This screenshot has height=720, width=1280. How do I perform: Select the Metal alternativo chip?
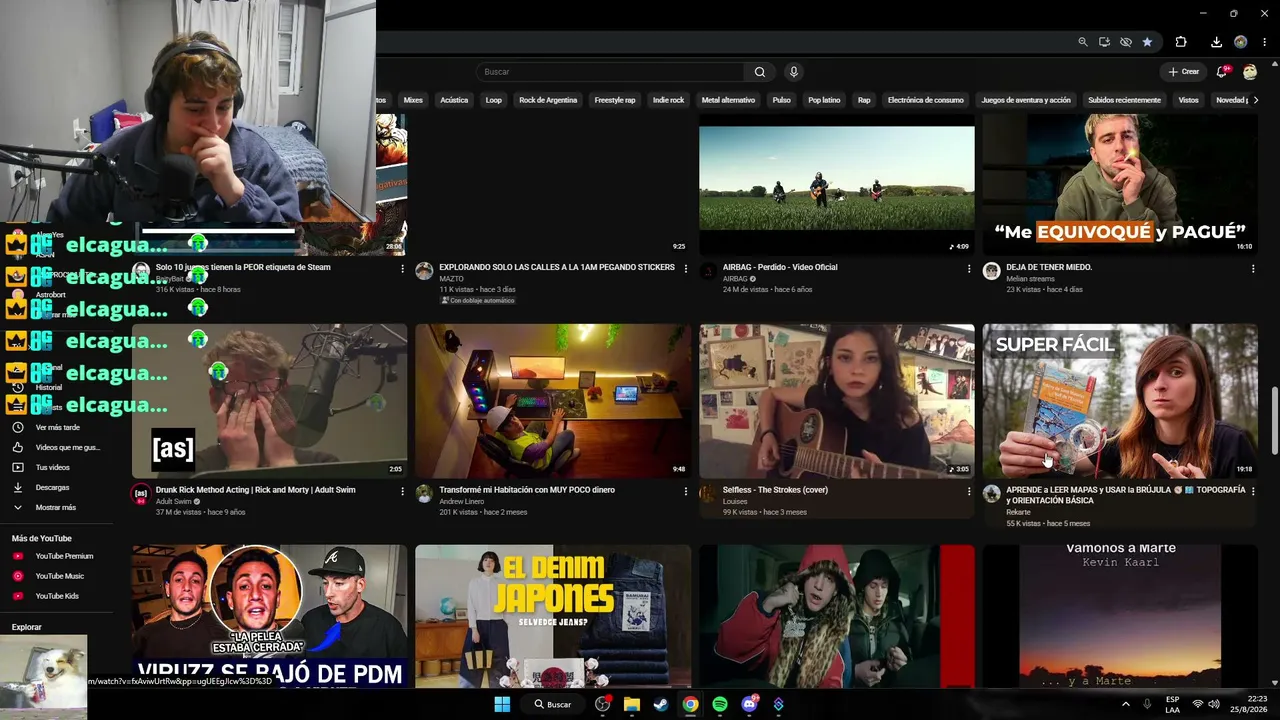click(x=729, y=100)
